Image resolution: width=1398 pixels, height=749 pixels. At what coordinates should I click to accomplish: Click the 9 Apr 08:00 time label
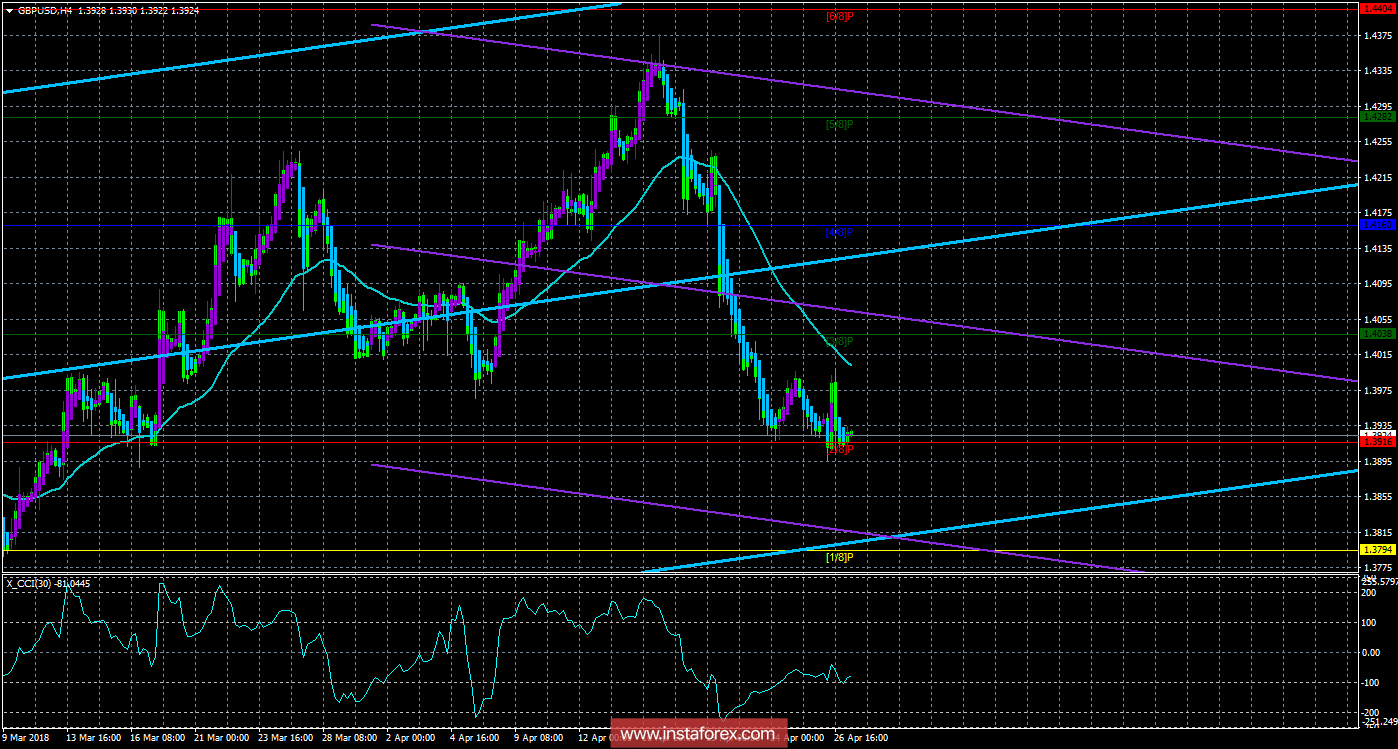coord(541,737)
